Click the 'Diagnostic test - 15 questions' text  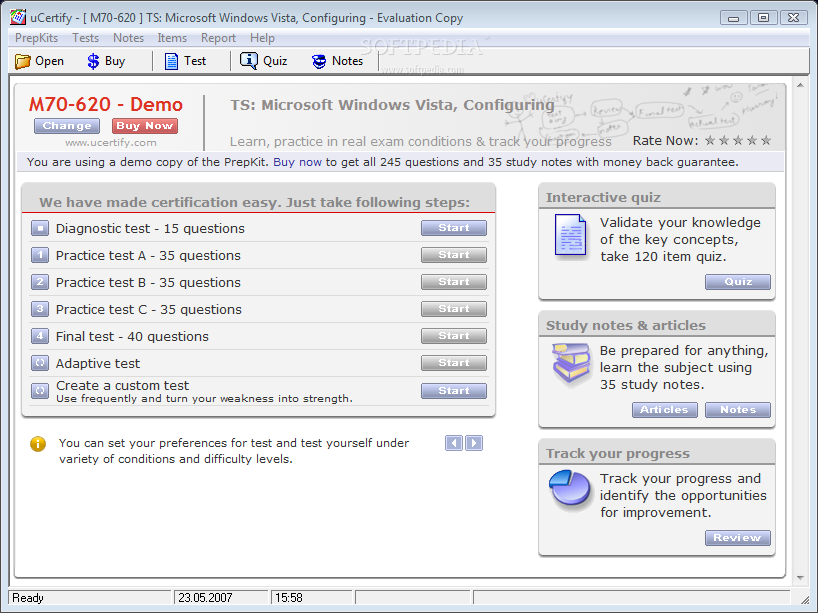[x=150, y=229]
